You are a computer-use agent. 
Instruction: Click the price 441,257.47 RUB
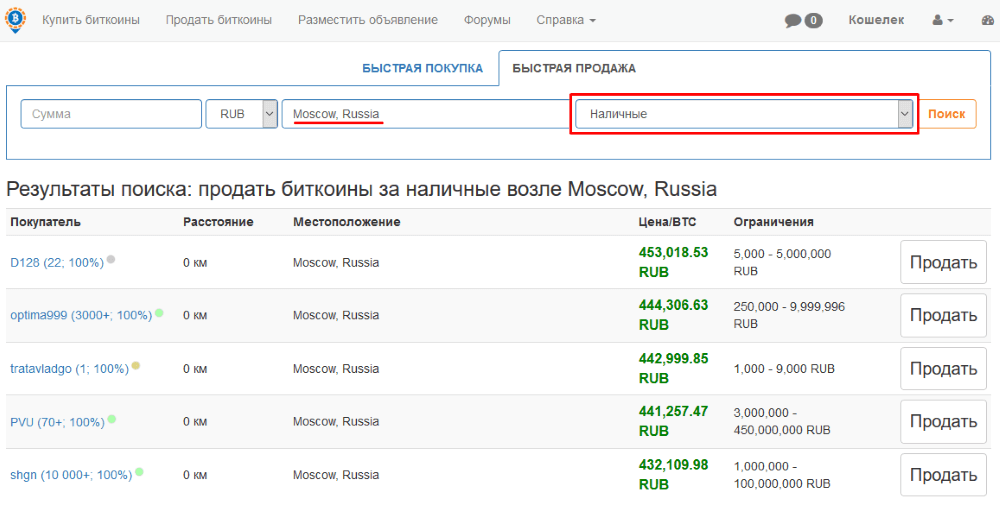pos(673,421)
